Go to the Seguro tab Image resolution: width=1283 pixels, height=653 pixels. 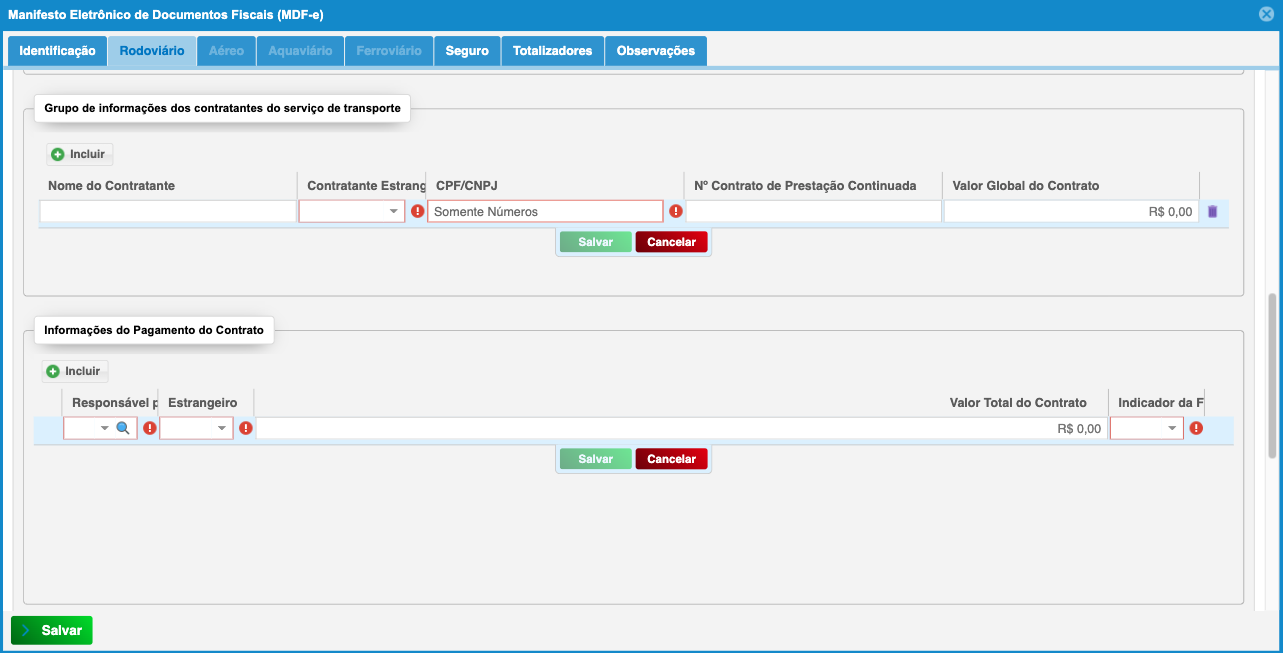[467, 51]
